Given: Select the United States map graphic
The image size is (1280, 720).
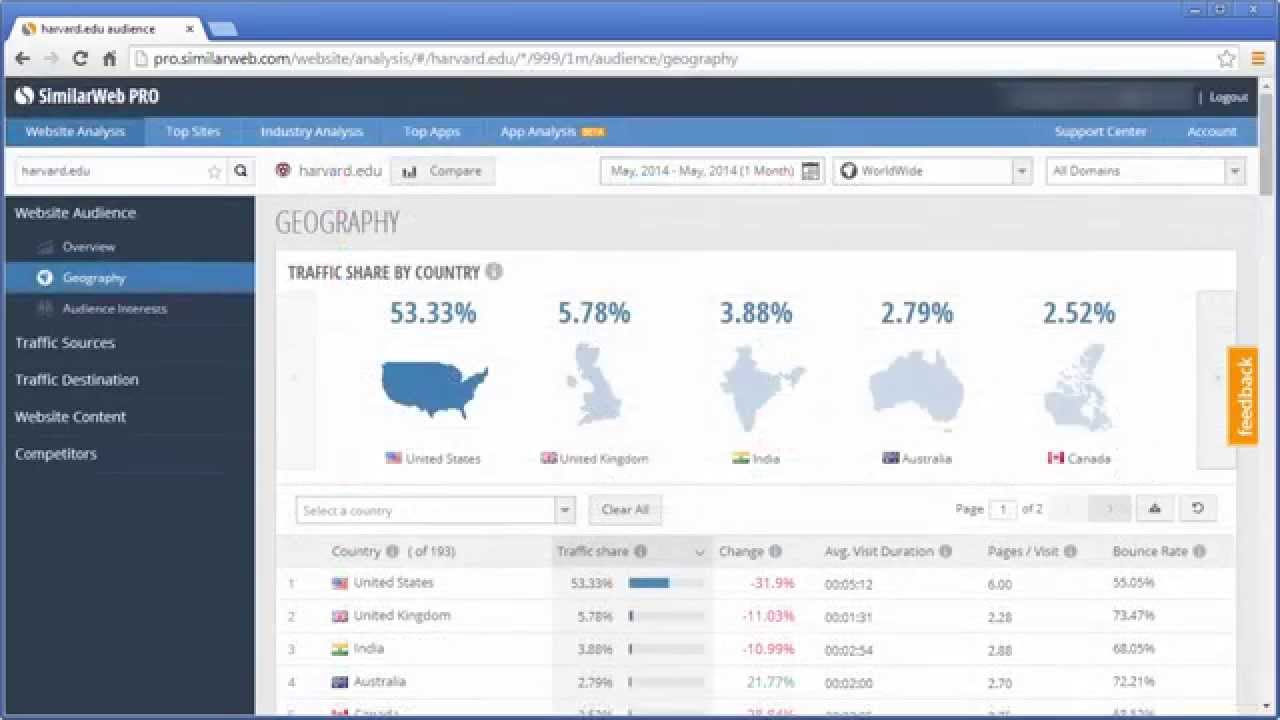Looking at the screenshot, I should [x=435, y=389].
